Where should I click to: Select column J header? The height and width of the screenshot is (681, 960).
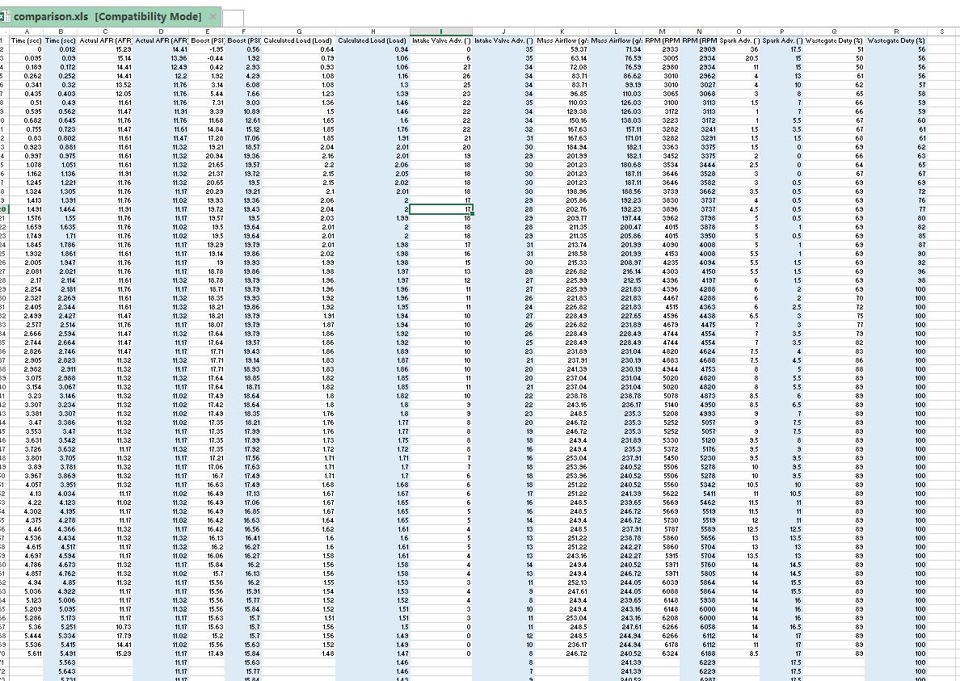pos(504,31)
